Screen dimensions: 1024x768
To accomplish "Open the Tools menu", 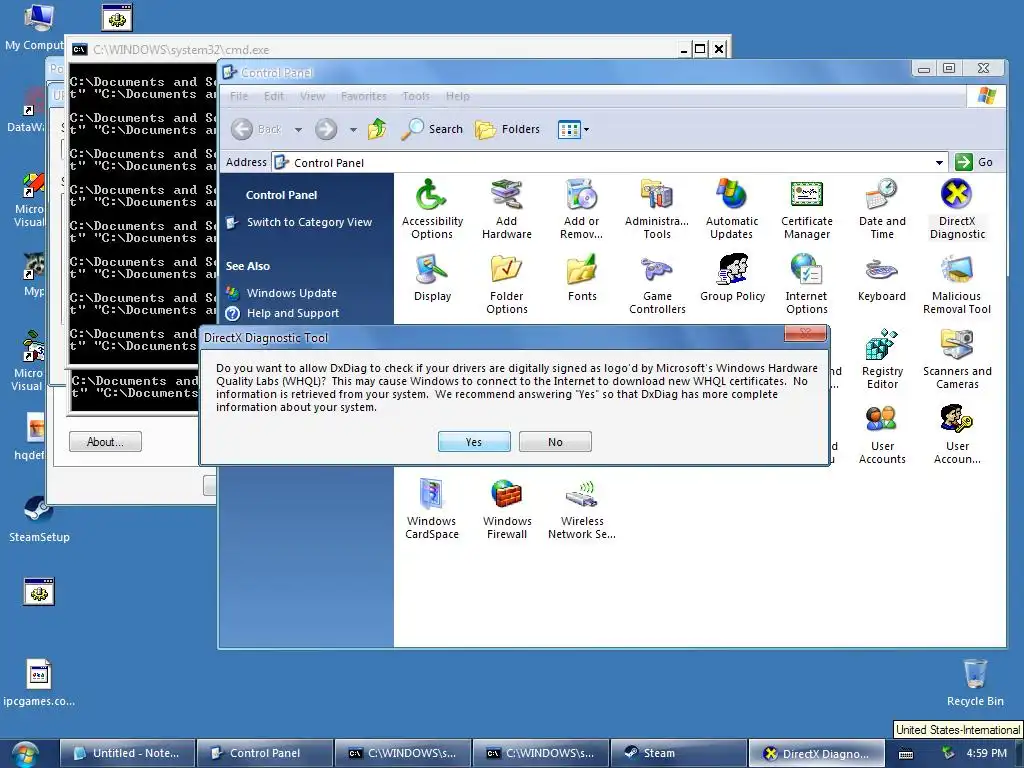I will [x=416, y=96].
